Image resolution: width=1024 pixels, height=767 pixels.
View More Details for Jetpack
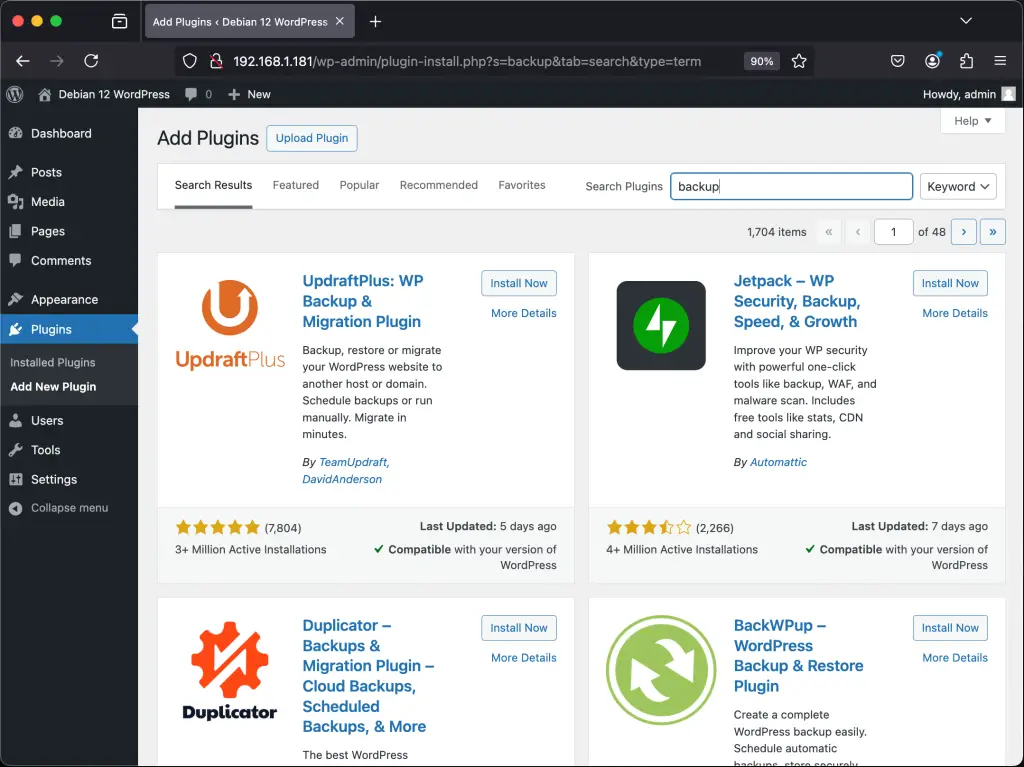954,313
